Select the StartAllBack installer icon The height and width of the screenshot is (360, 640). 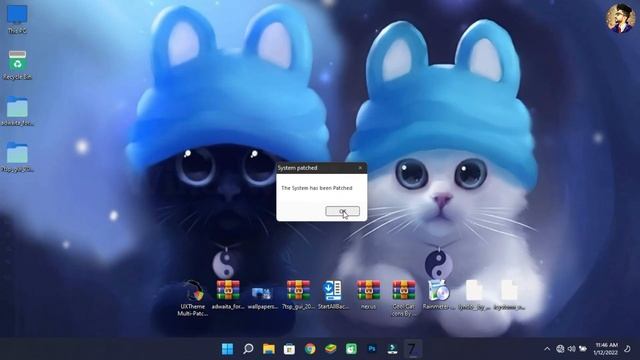click(x=333, y=295)
